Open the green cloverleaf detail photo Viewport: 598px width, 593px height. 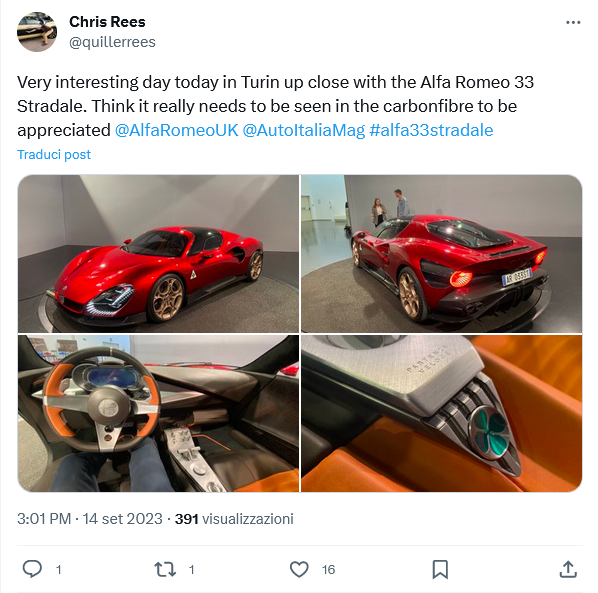click(441, 413)
